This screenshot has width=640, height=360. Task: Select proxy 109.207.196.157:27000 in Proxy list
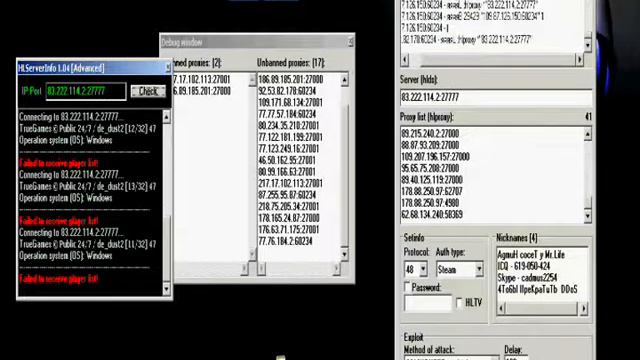click(x=436, y=157)
